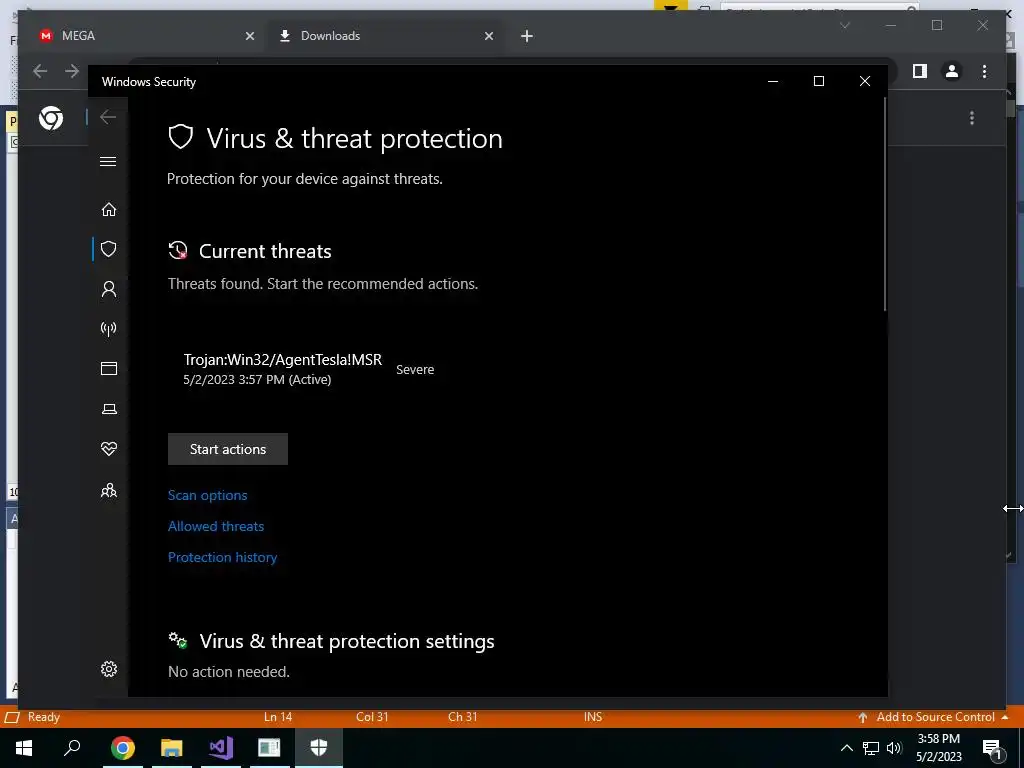The width and height of the screenshot is (1024, 768).
Task: Close the MEGA tab in Chrome
Action: pos(249,36)
